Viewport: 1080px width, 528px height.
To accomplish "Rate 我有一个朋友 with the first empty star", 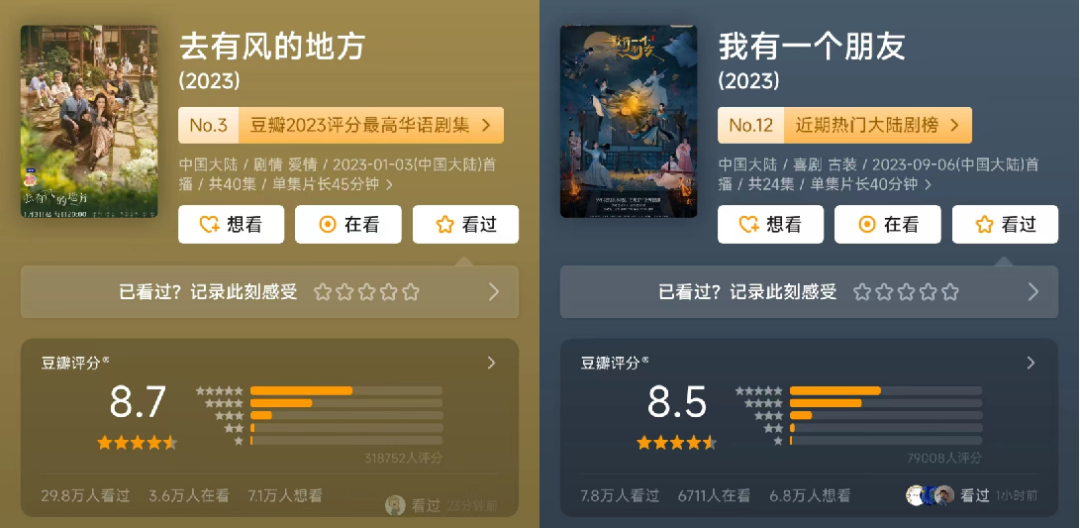I will tap(862, 292).
